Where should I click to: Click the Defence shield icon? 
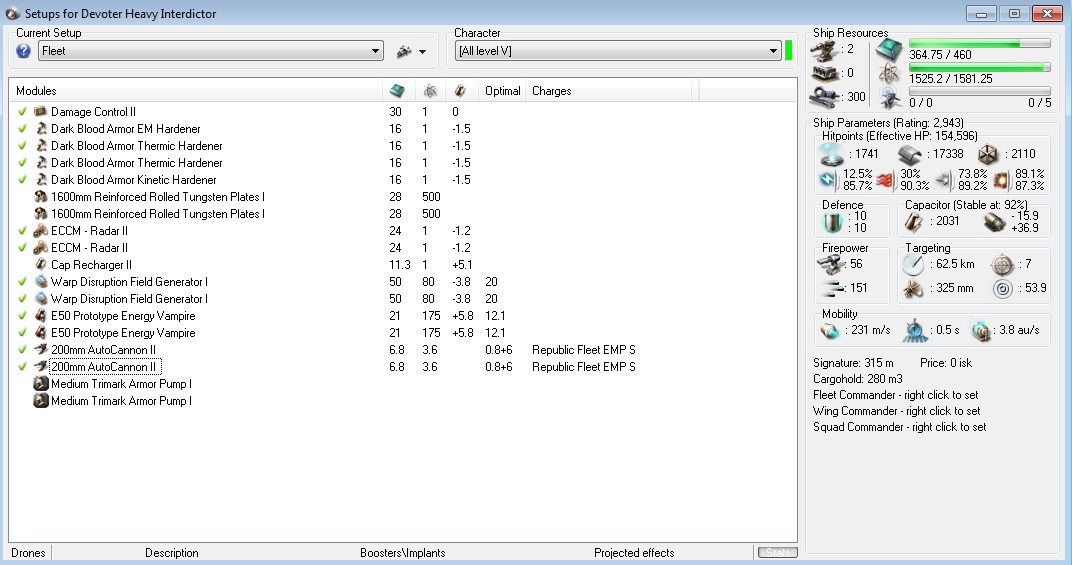point(833,222)
